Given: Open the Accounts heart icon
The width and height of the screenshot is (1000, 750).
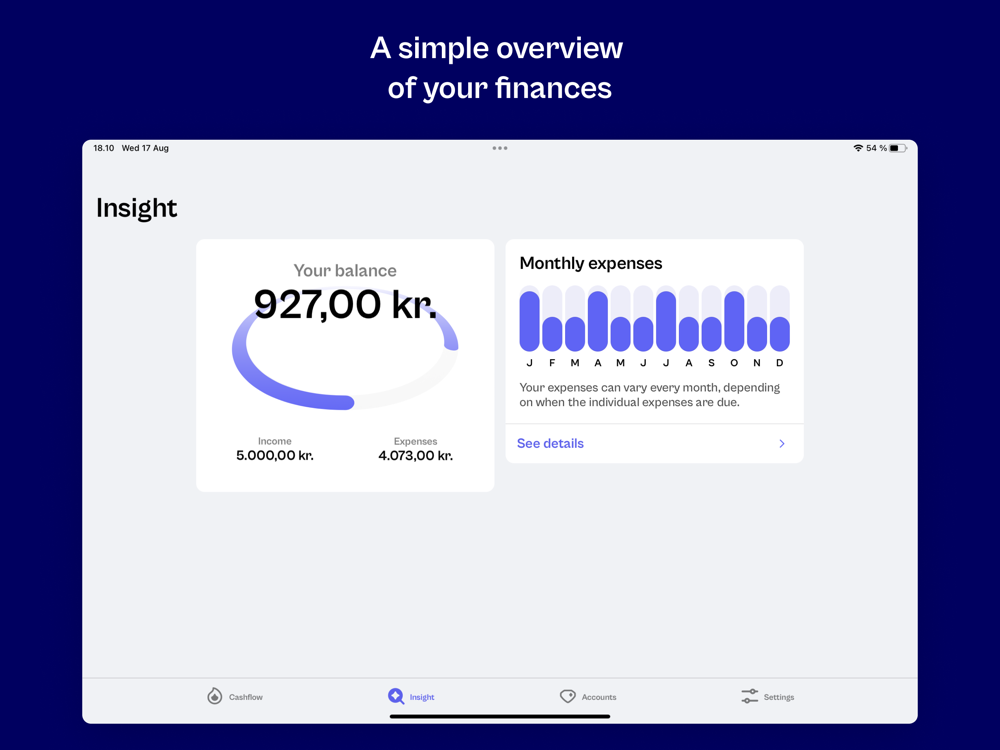Looking at the screenshot, I should [x=568, y=696].
